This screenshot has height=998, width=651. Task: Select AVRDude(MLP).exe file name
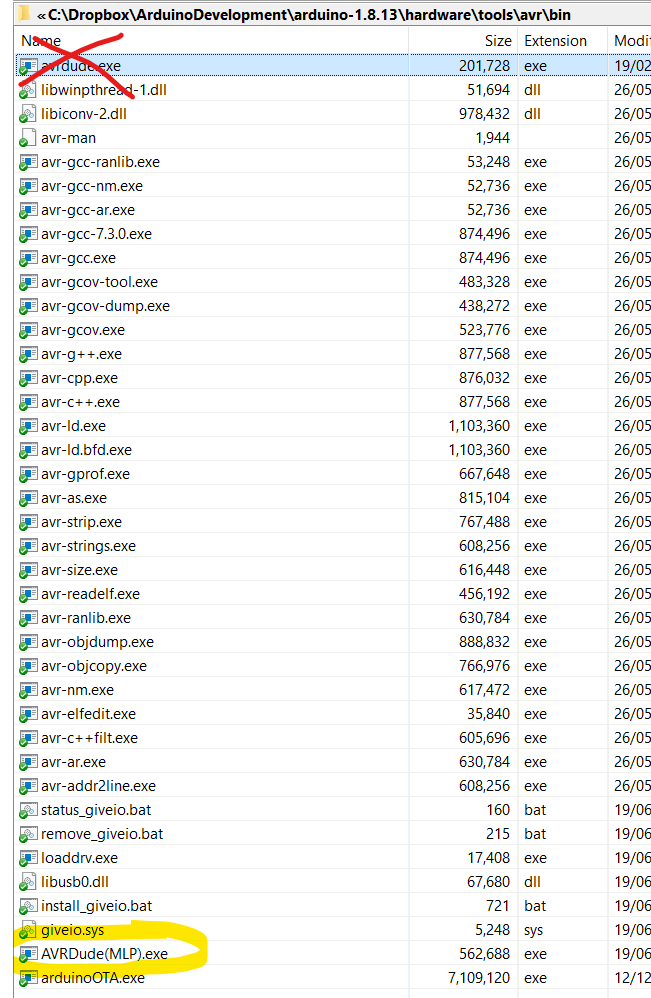pyautogui.click(x=104, y=955)
